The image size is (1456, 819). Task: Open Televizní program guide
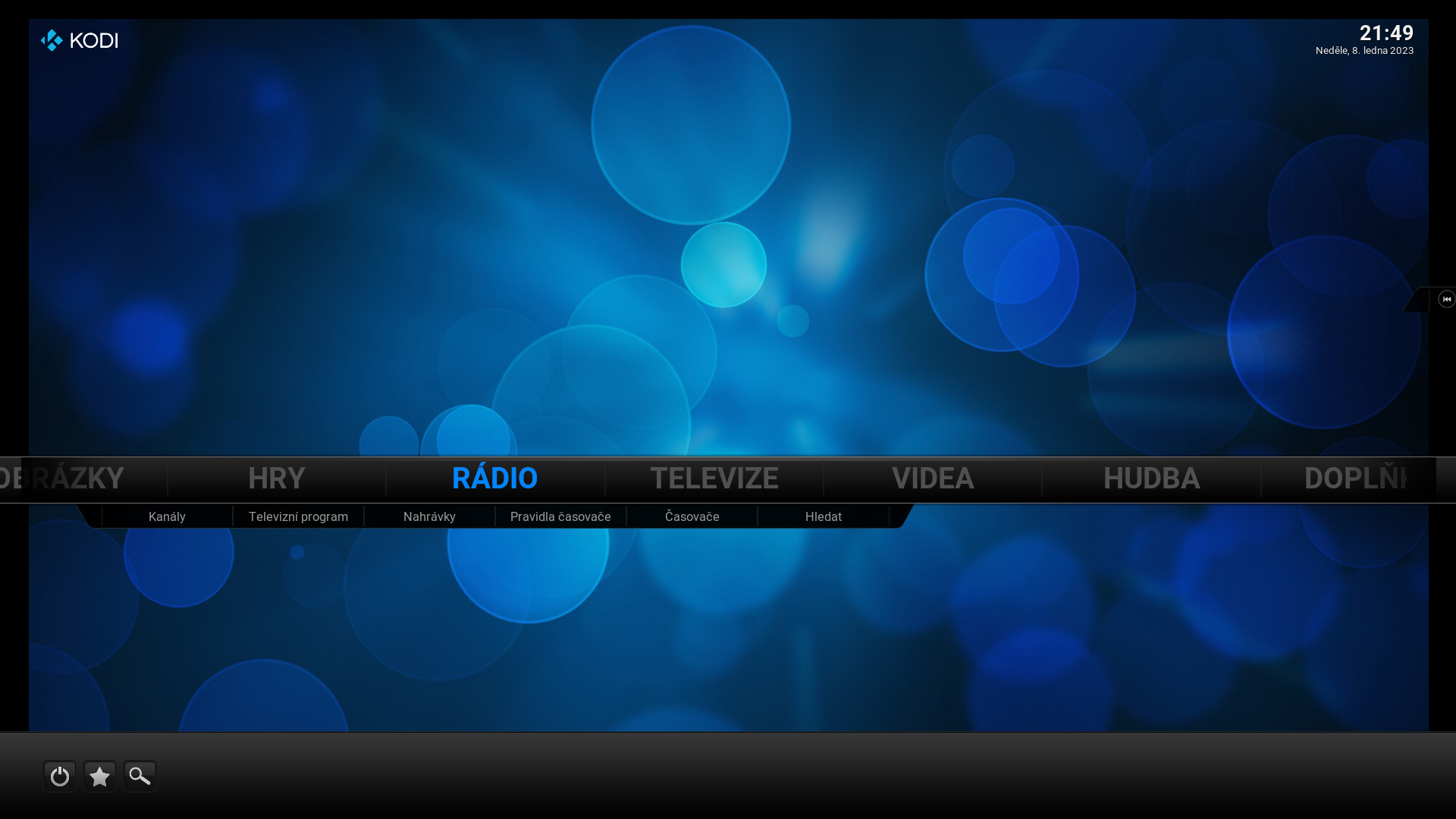(x=298, y=516)
